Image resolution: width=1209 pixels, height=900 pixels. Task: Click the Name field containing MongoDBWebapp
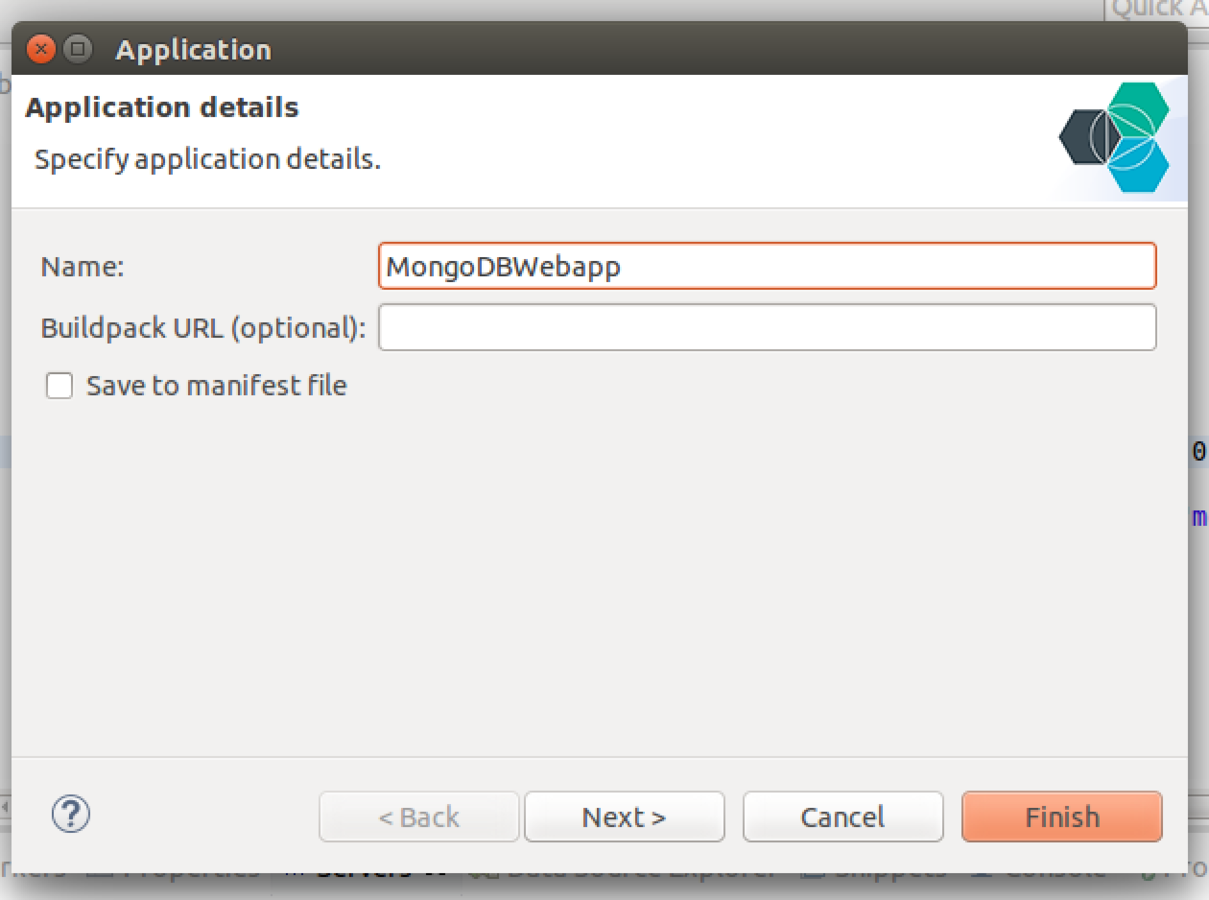(x=767, y=266)
